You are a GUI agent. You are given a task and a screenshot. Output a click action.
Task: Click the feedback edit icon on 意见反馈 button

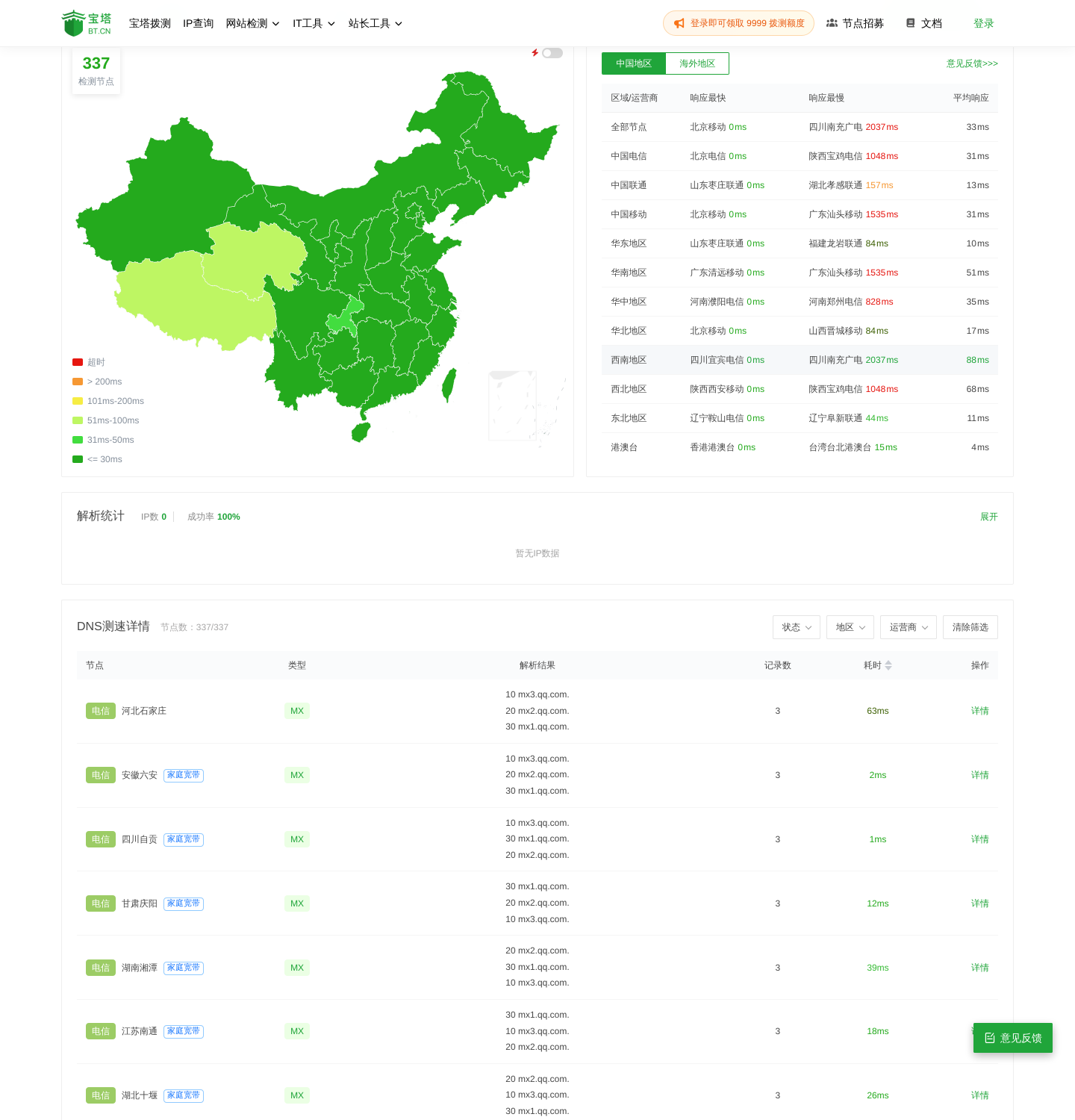tap(990, 1038)
